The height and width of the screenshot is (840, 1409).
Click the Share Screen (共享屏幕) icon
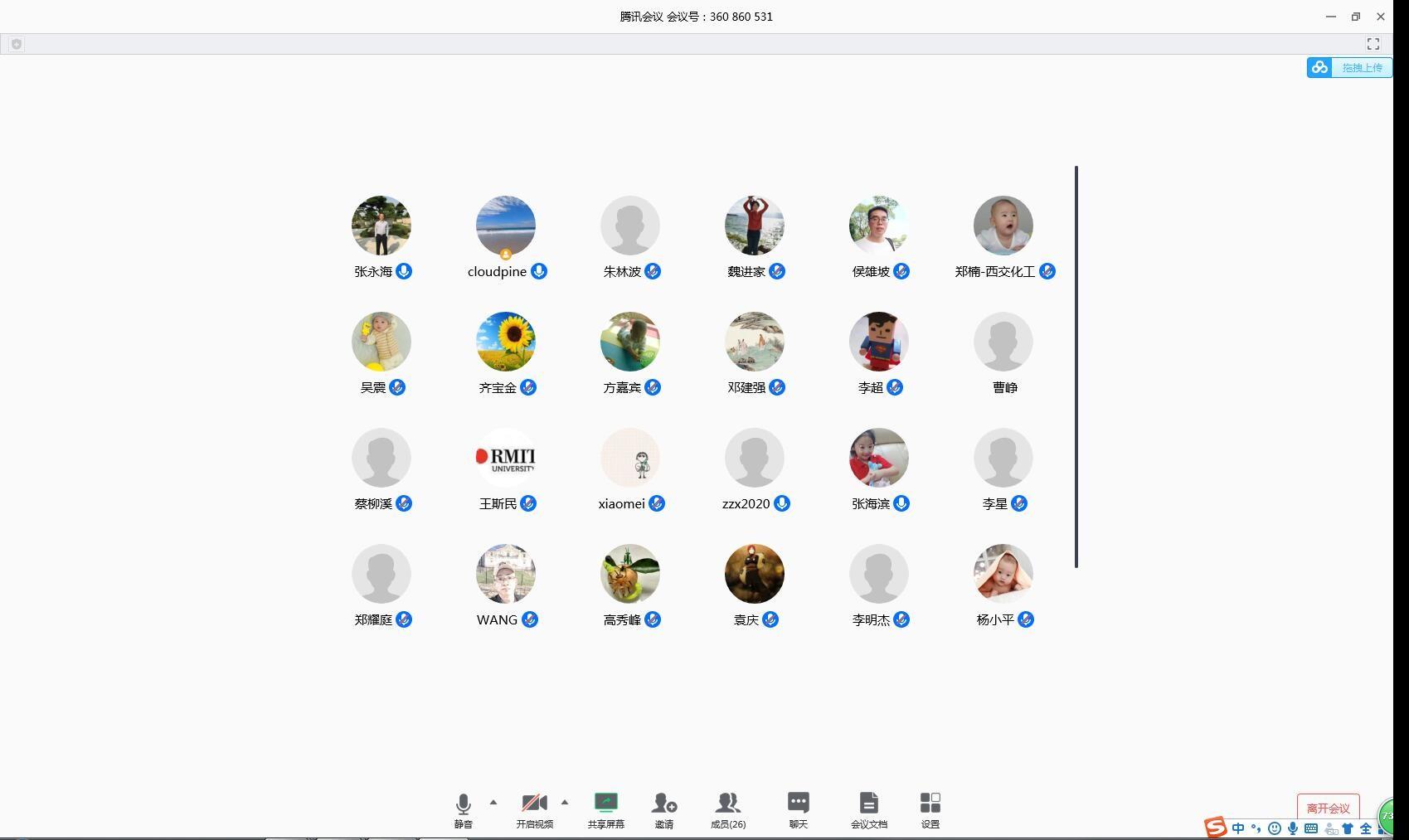(x=605, y=803)
